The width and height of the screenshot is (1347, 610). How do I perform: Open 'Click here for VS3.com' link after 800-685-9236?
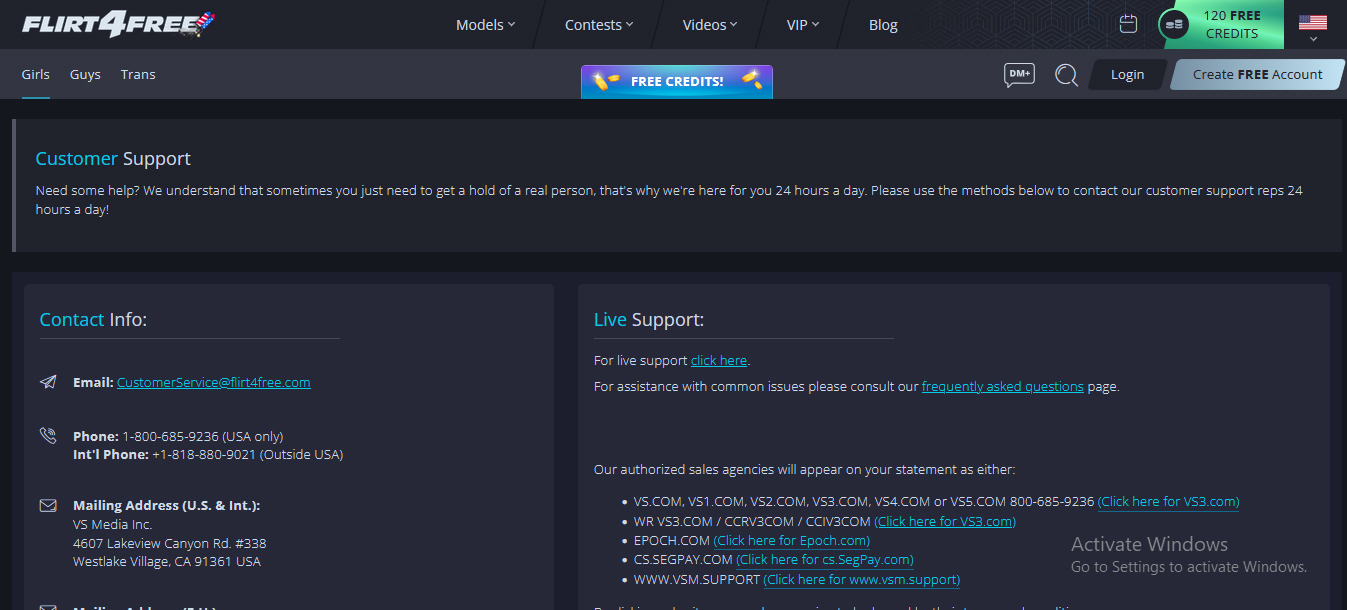pyautogui.click(x=1168, y=502)
